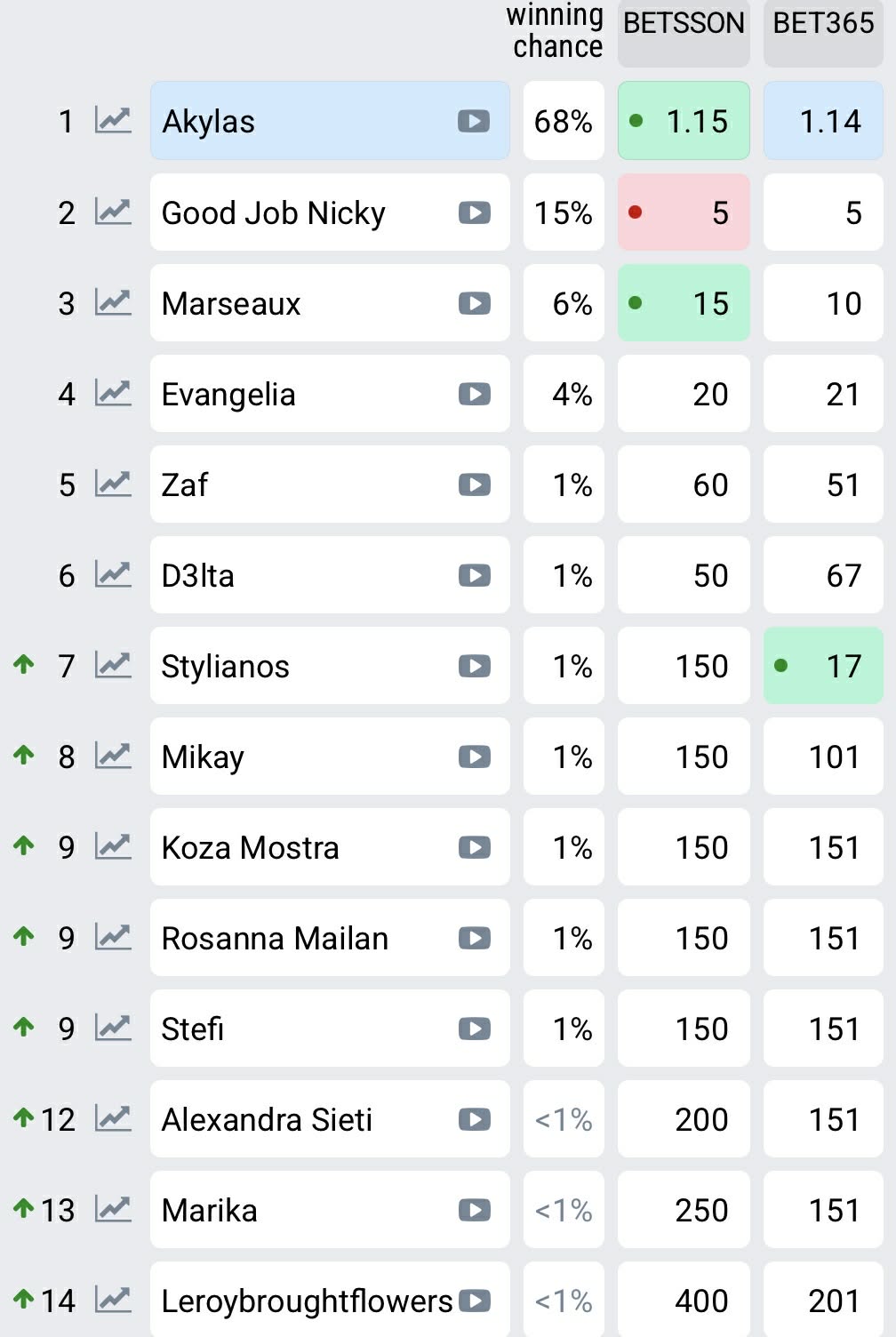Open the odds history chart for Zaf
The width and height of the screenshot is (896, 1337).
(113, 484)
